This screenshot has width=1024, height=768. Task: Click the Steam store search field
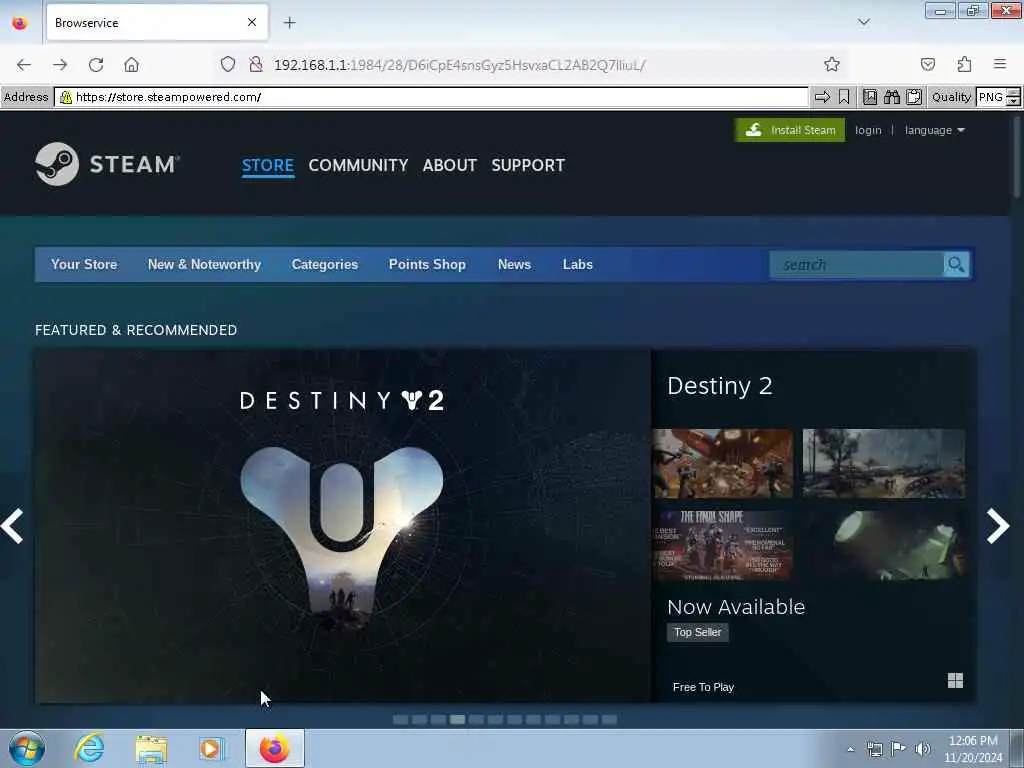(x=857, y=264)
